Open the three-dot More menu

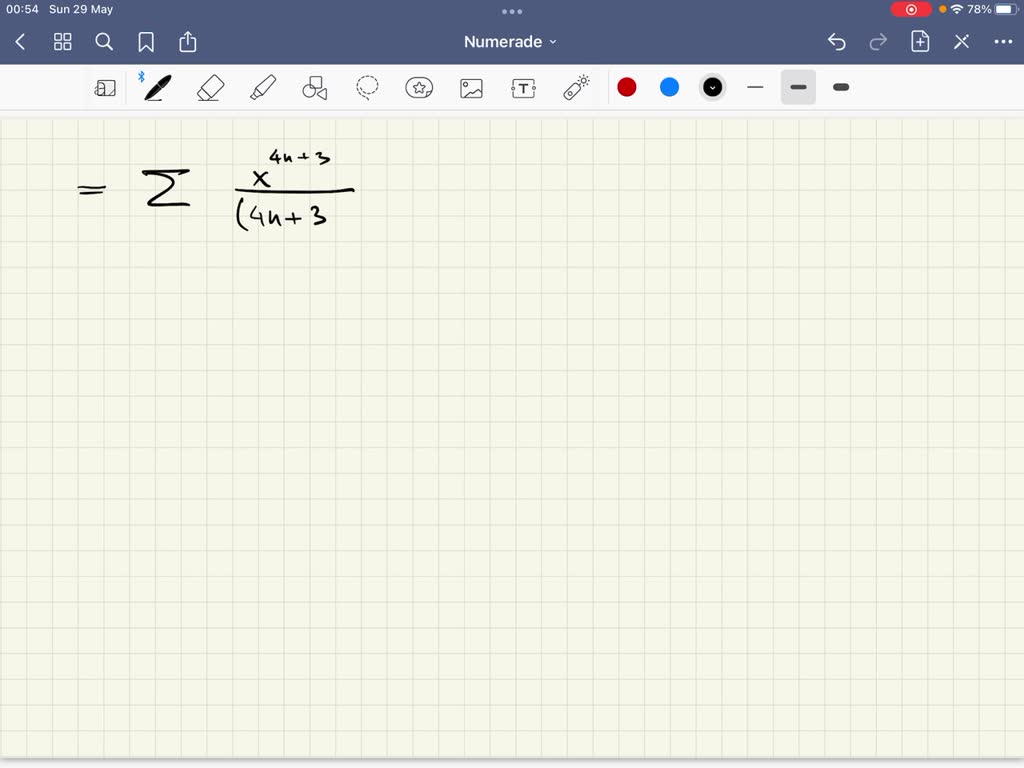click(1003, 42)
